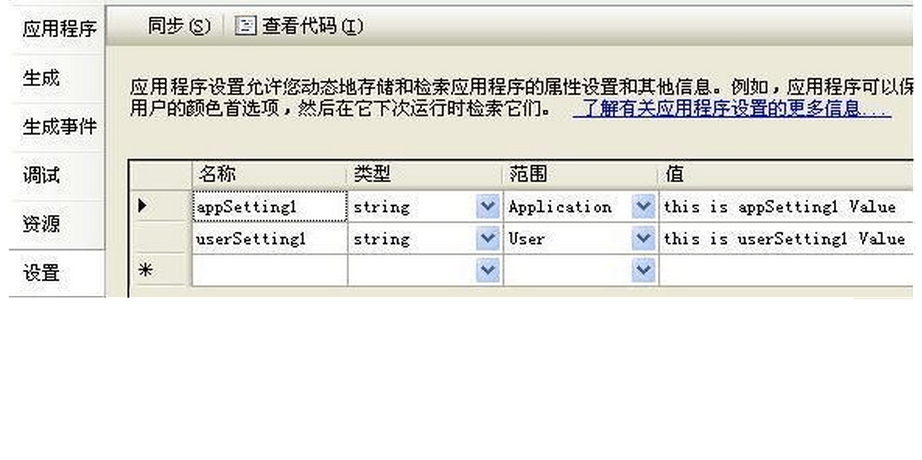The image size is (922, 460).
Task: Expand the type dropdown for appSetting1
Action: tap(487, 206)
